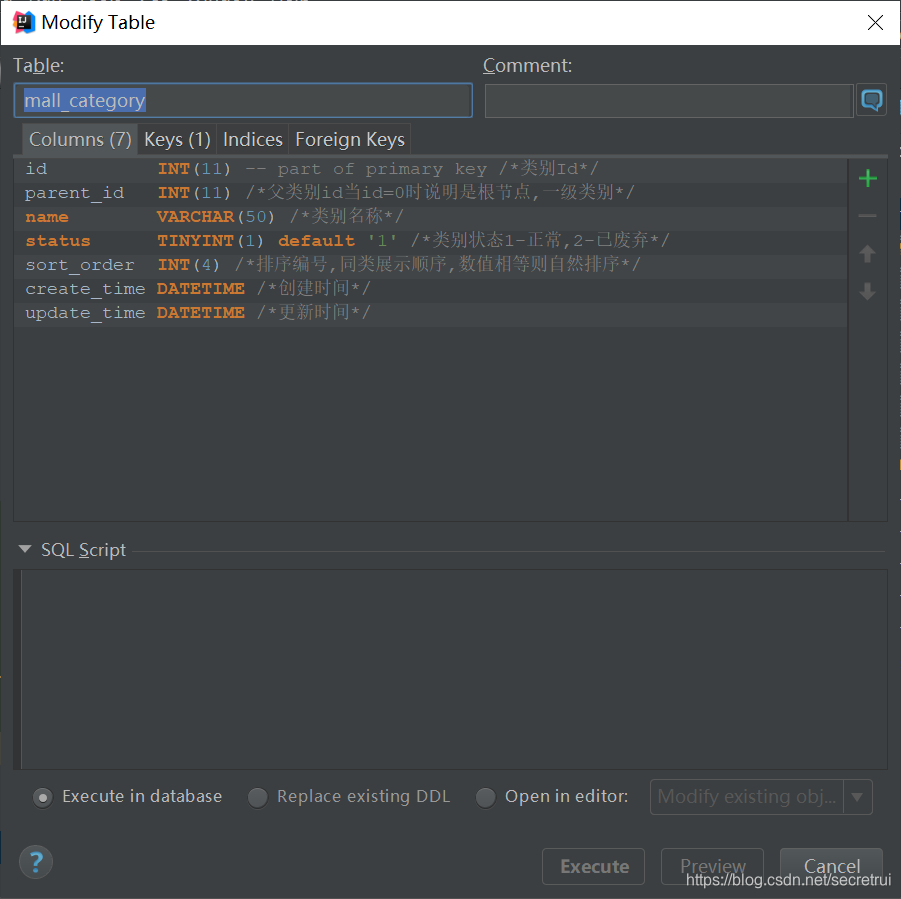Open the Modify existing object dropdown
Screen dimensions: 901x899
pos(857,797)
